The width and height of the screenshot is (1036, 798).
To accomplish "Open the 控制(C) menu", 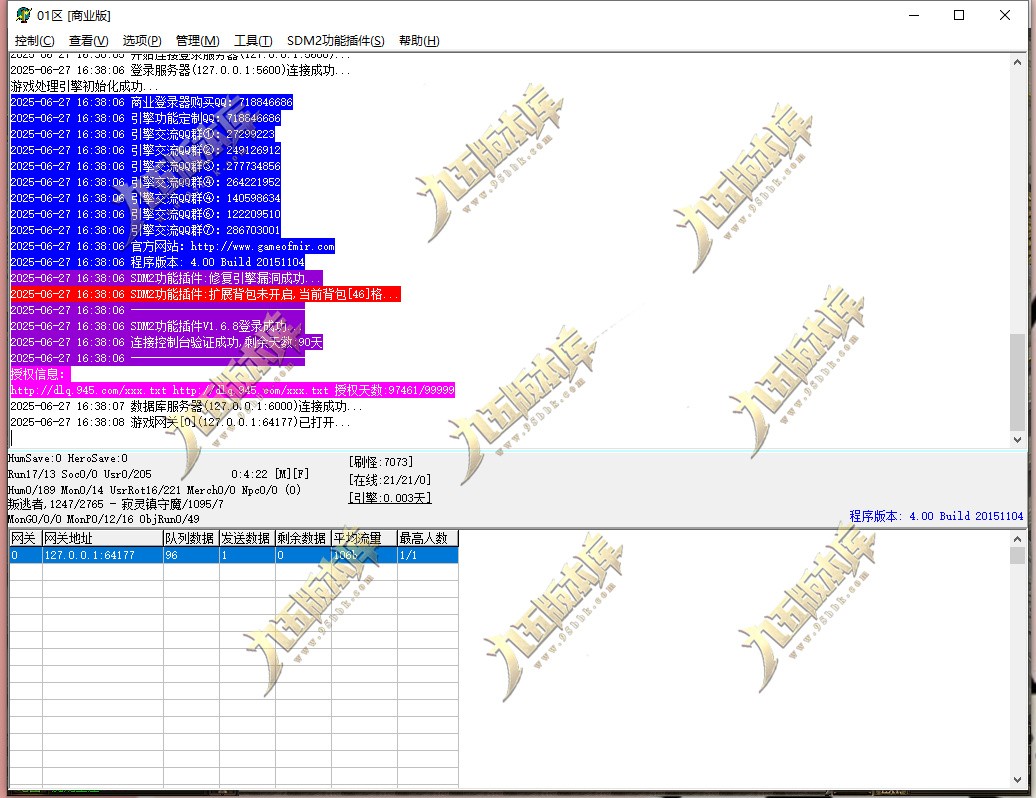I will 34,41.
